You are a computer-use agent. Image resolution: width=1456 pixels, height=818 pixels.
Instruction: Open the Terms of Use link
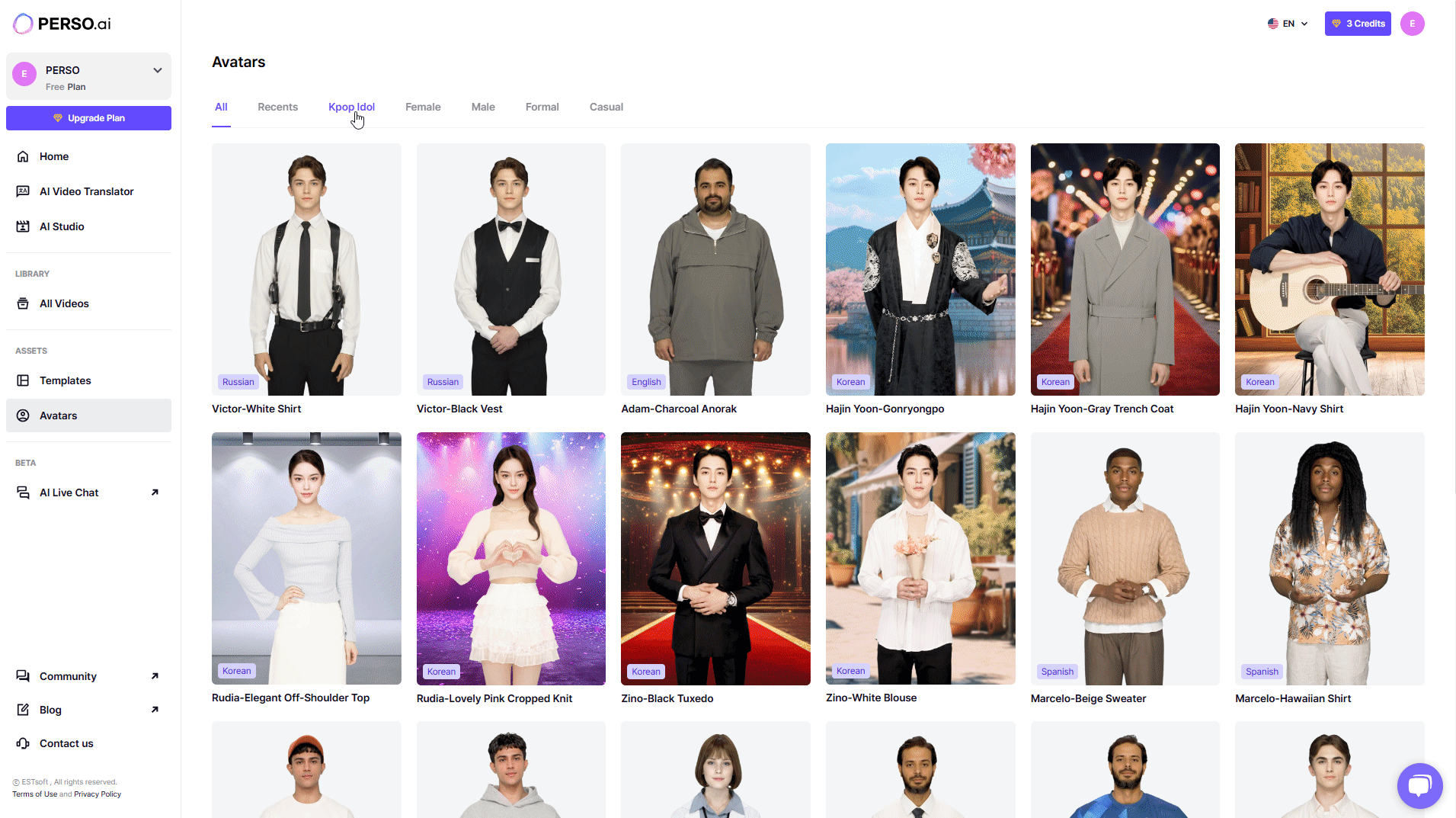34,794
